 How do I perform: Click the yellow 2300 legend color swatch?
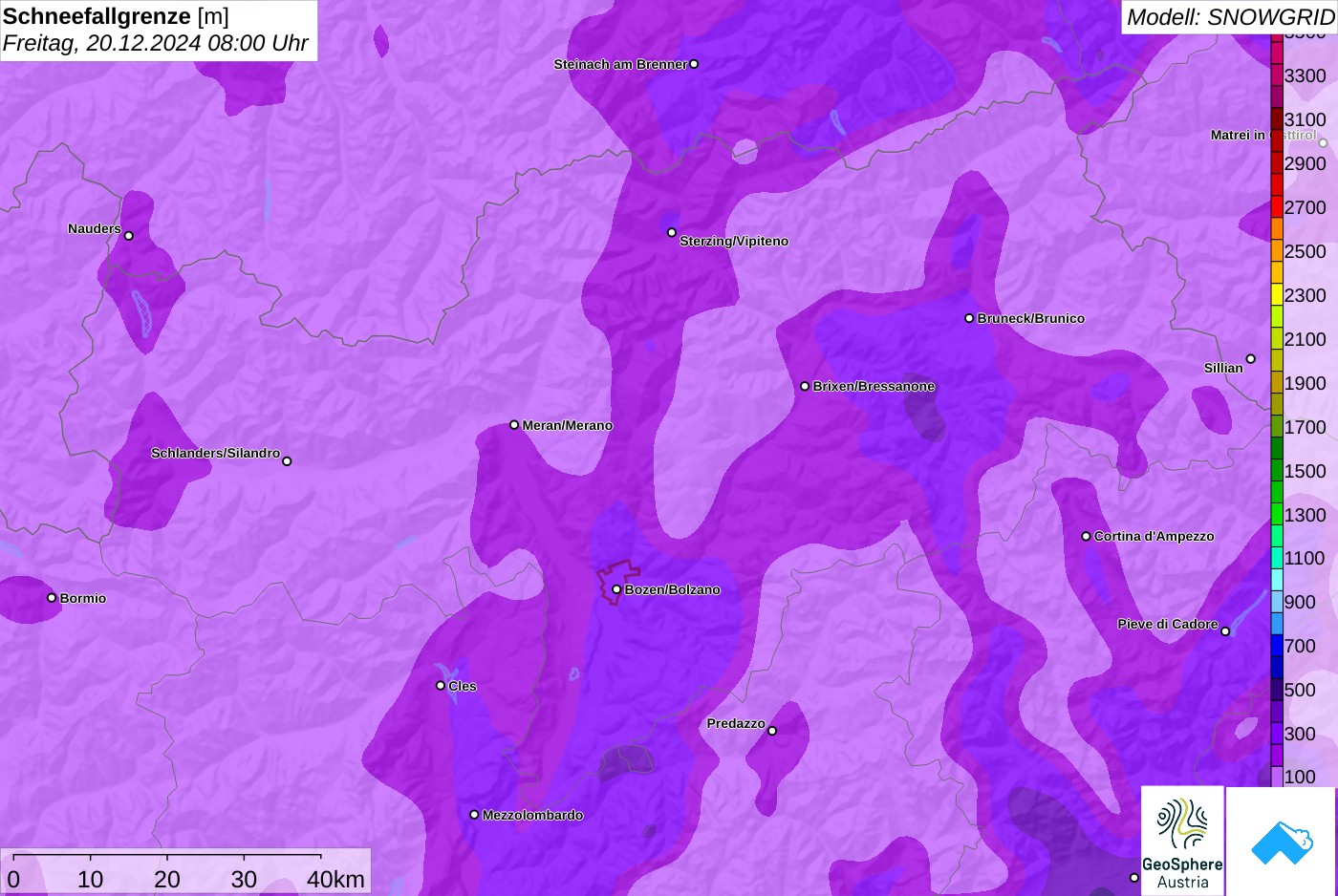[x=1277, y=295]
